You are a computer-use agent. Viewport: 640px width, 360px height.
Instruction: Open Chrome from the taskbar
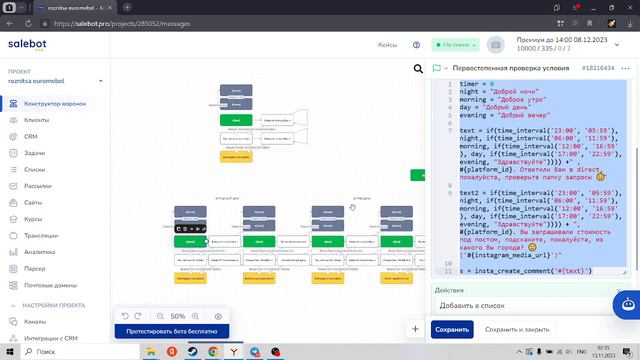[x=213, y=351]
